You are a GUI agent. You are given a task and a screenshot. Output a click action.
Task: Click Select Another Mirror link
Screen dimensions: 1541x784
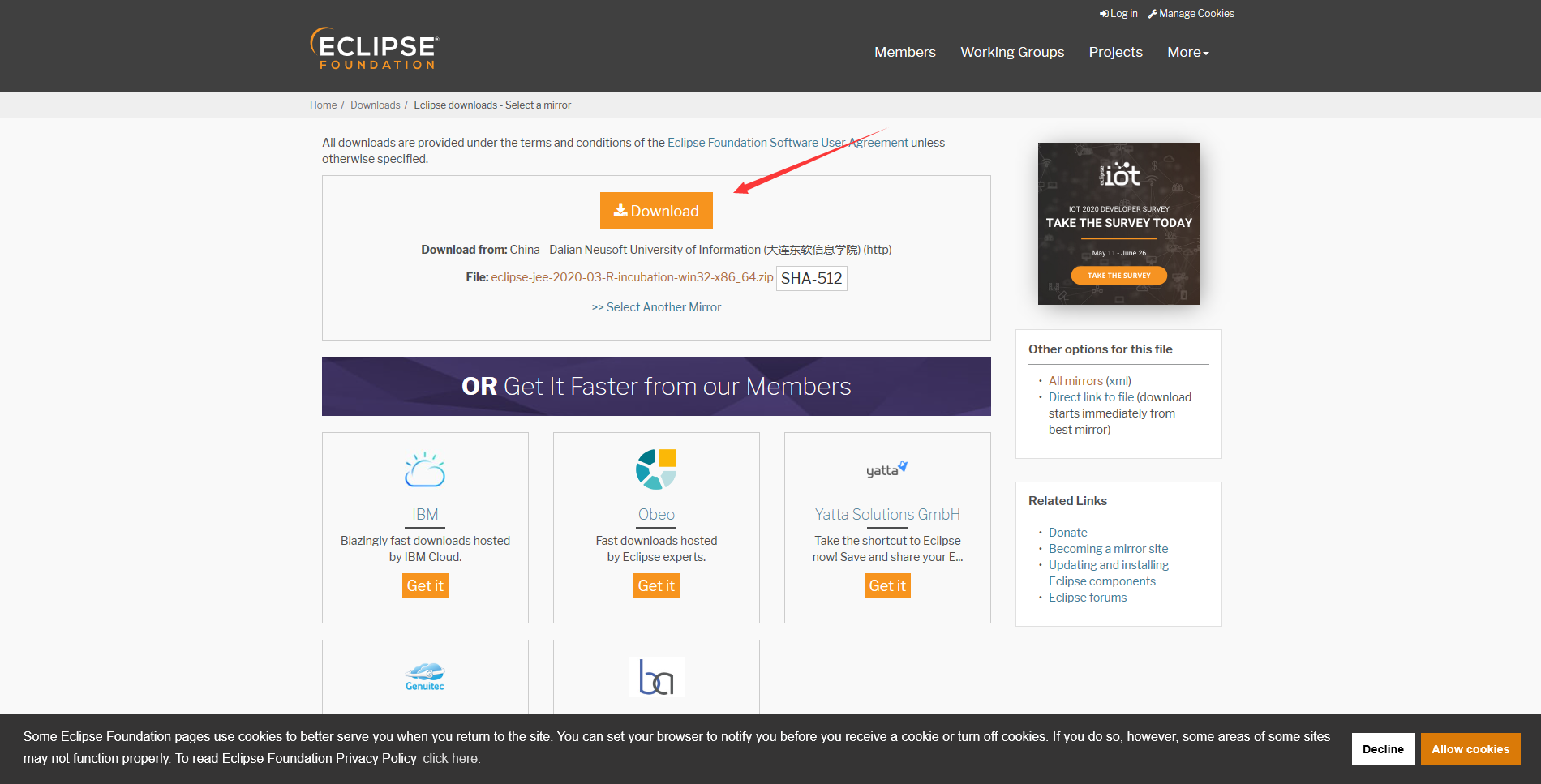tap(656, 307)
